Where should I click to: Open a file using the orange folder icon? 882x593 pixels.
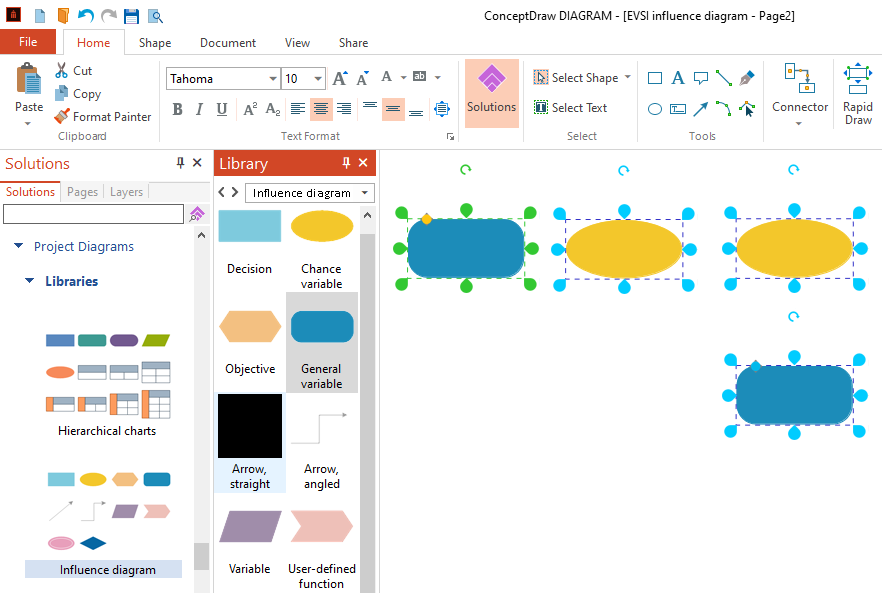[63, 16]
